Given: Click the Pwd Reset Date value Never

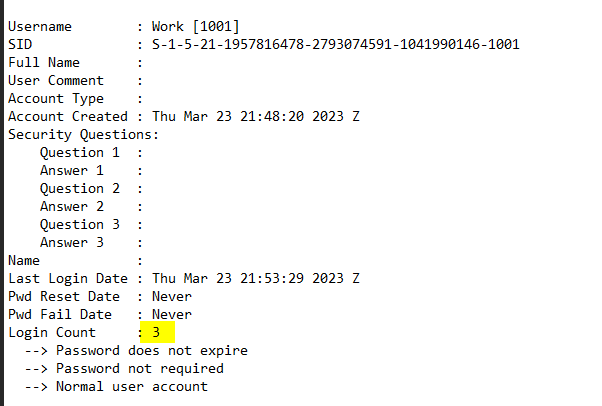Looking at the screenshot, I should coord(172,296).
